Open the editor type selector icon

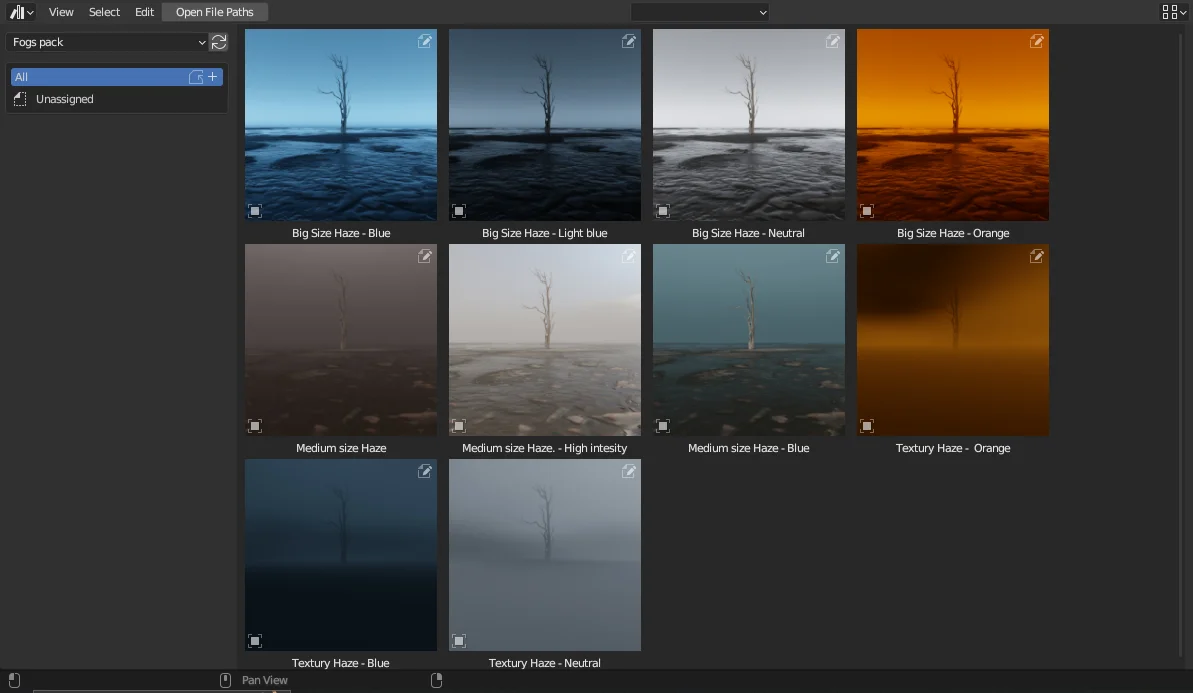point(20,12)
